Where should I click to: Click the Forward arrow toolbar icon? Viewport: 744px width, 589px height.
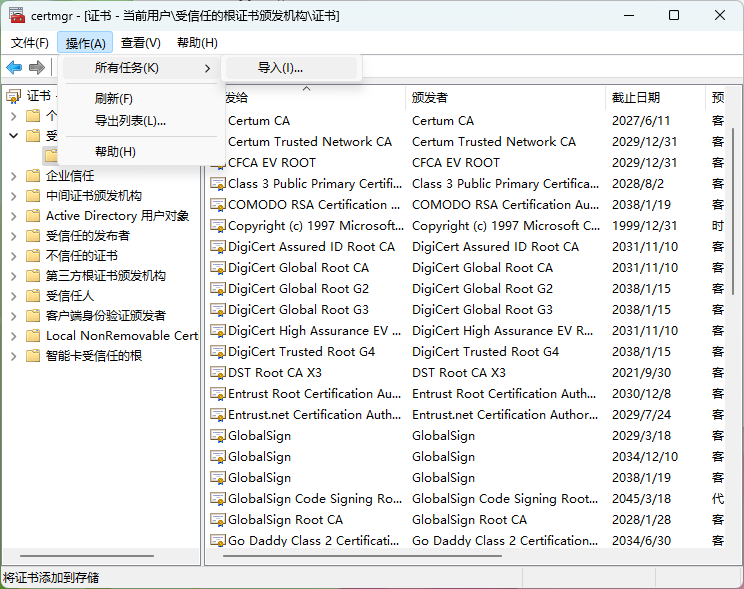tap(37, 67)
